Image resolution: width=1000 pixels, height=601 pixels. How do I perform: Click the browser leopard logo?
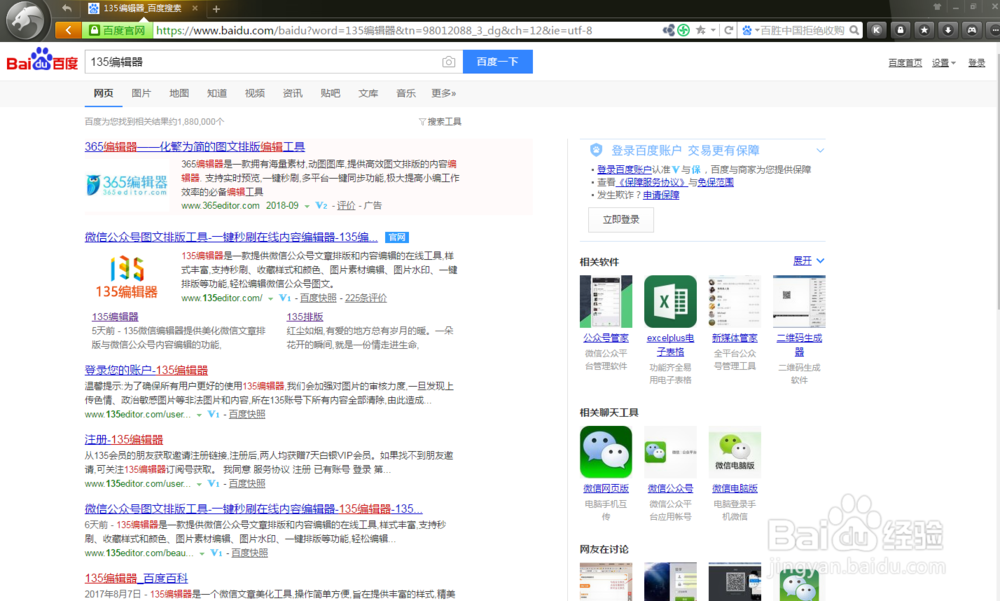pyautogui.click(x=26, y=19)
